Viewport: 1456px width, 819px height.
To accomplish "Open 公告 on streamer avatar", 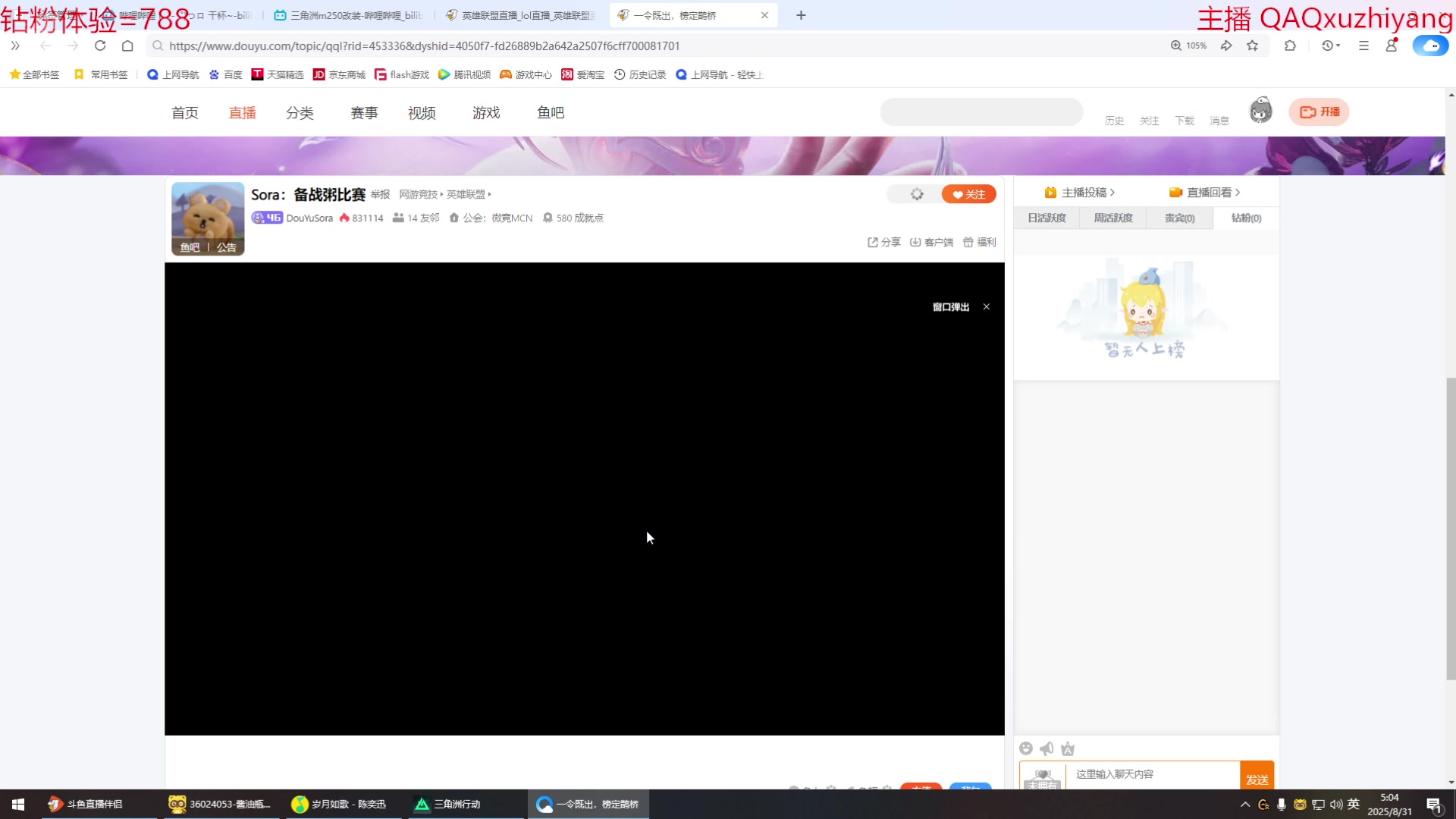I will (226, 247).
